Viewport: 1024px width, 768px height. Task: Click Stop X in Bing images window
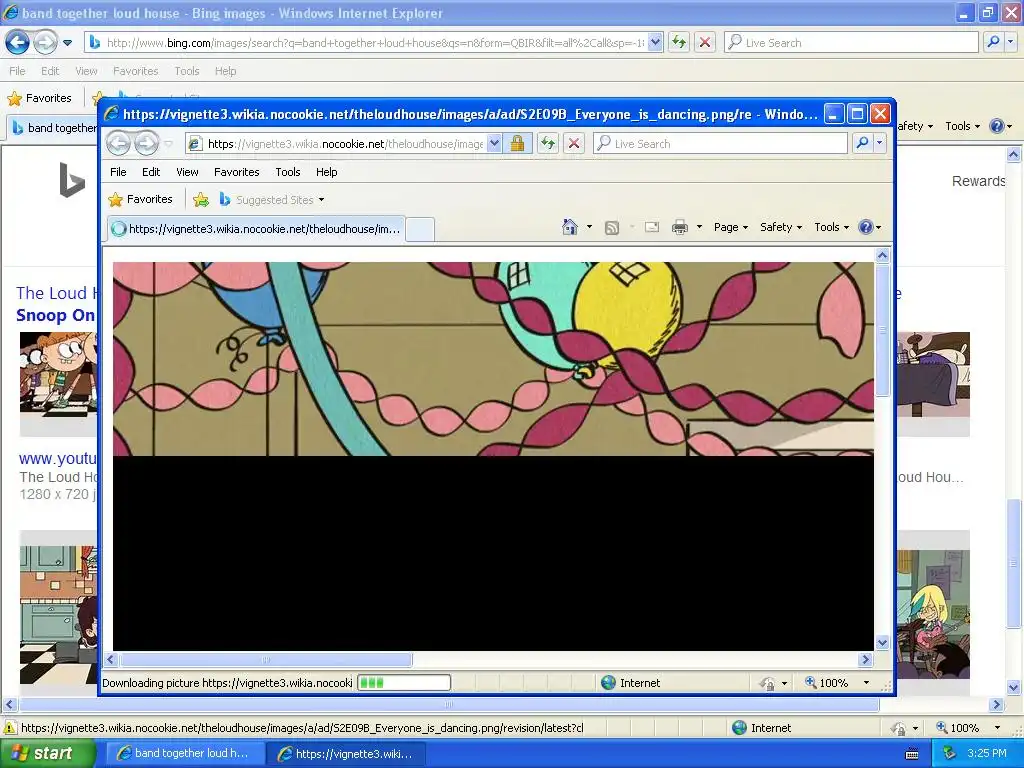tap(705, 42)
